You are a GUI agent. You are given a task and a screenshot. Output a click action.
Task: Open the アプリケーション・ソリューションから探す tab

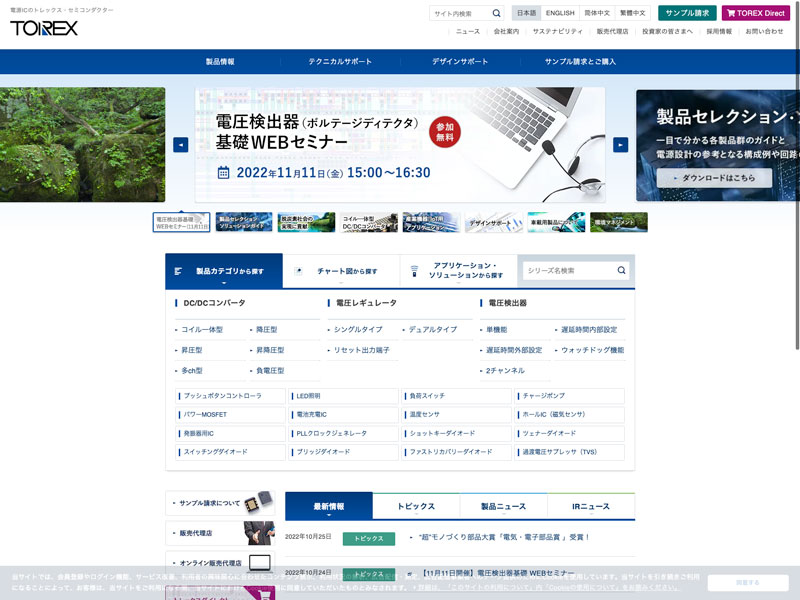point(458,271)
